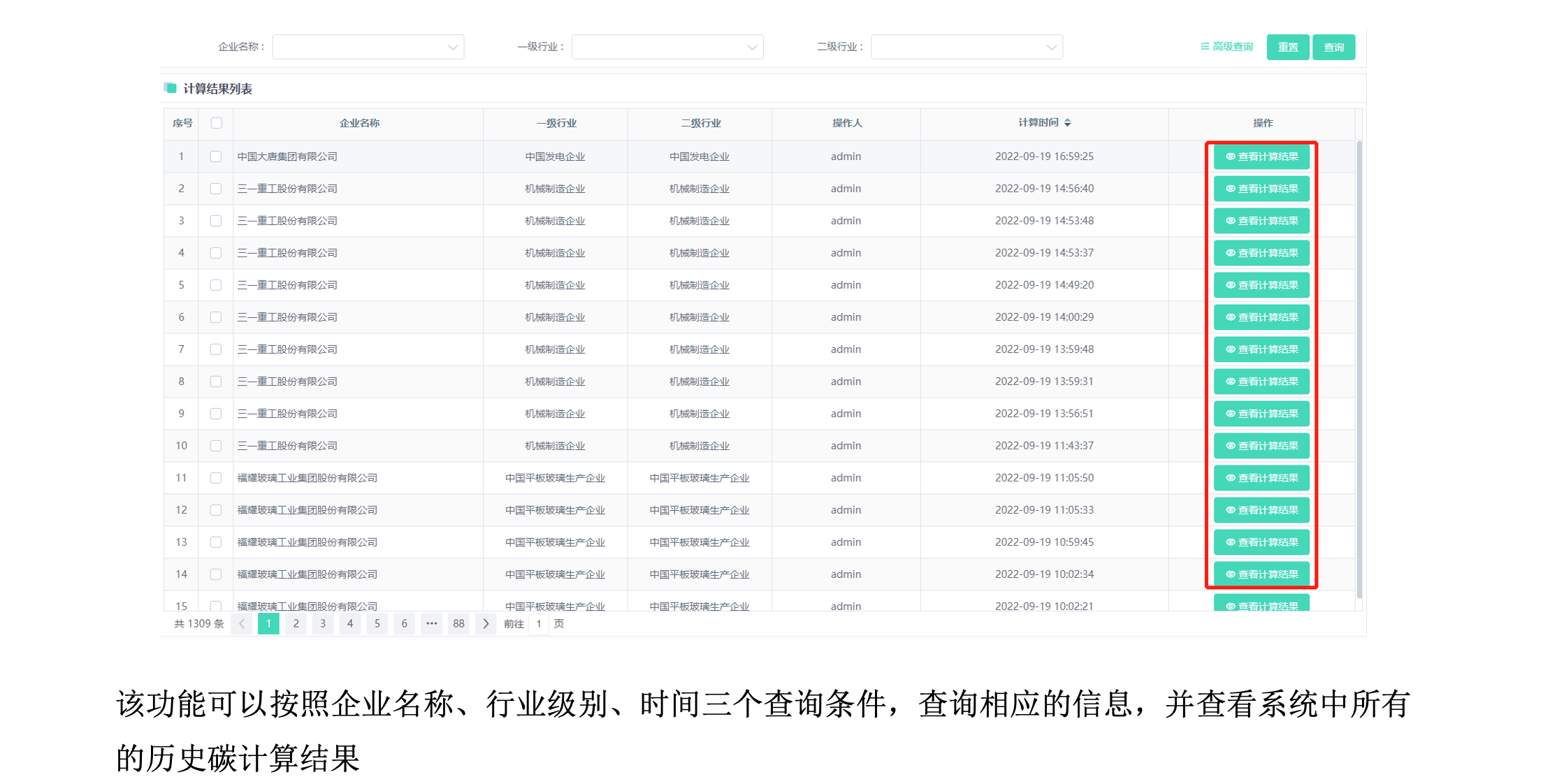1564x784 pixels.
Task: Sort by 计算时间 column arrows
Action: coord(1067,123)
